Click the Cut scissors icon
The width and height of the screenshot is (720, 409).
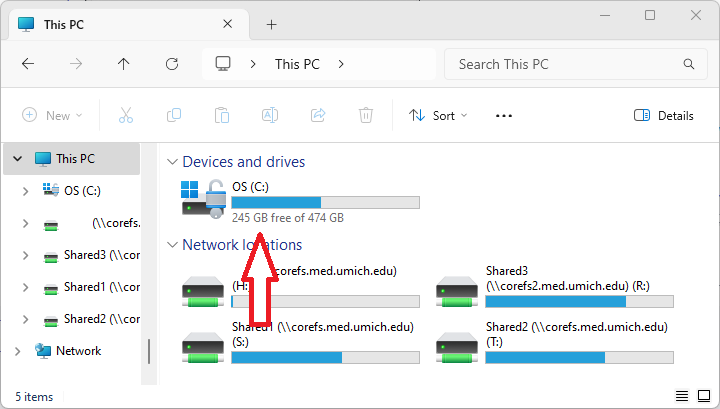point(126,115)
